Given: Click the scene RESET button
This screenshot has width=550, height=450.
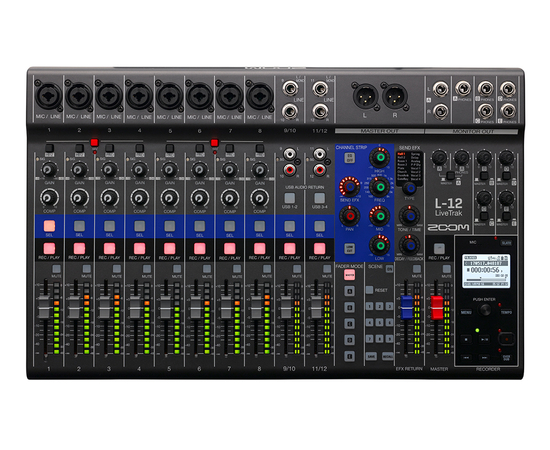Looking at the screenshot, I should click(369, 290).
